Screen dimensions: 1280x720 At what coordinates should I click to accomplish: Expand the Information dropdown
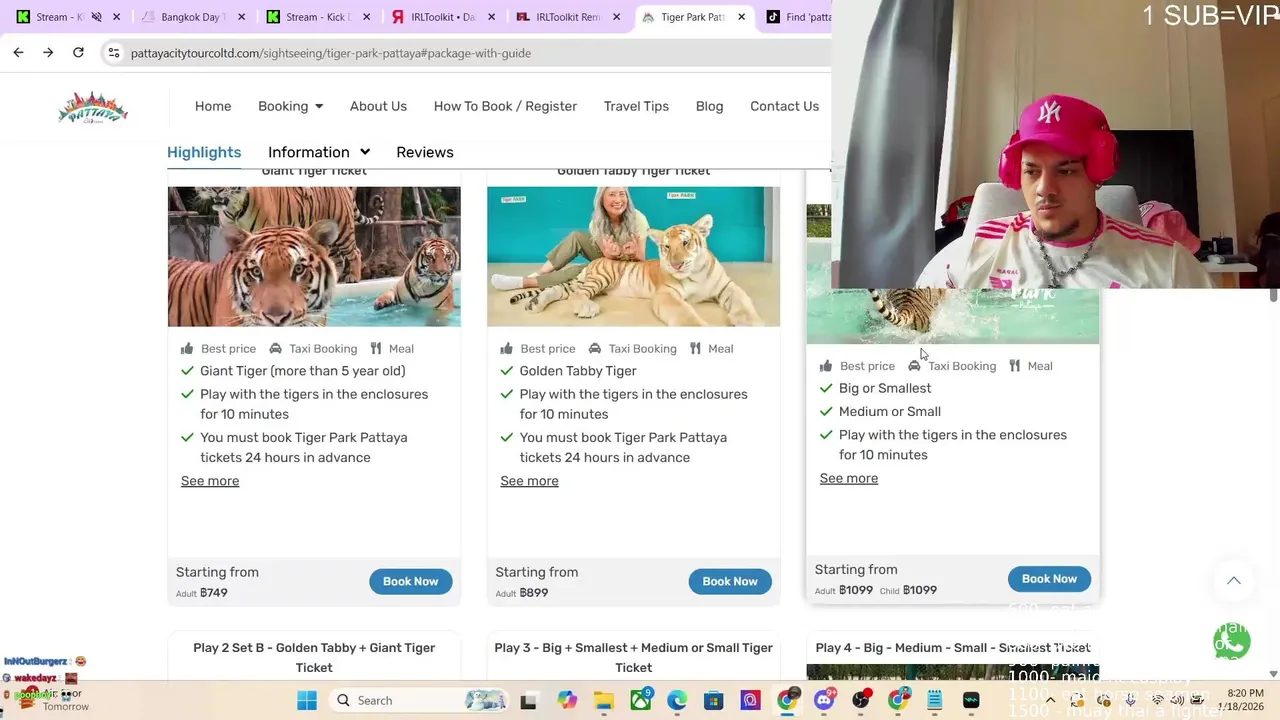click(319, 152)
